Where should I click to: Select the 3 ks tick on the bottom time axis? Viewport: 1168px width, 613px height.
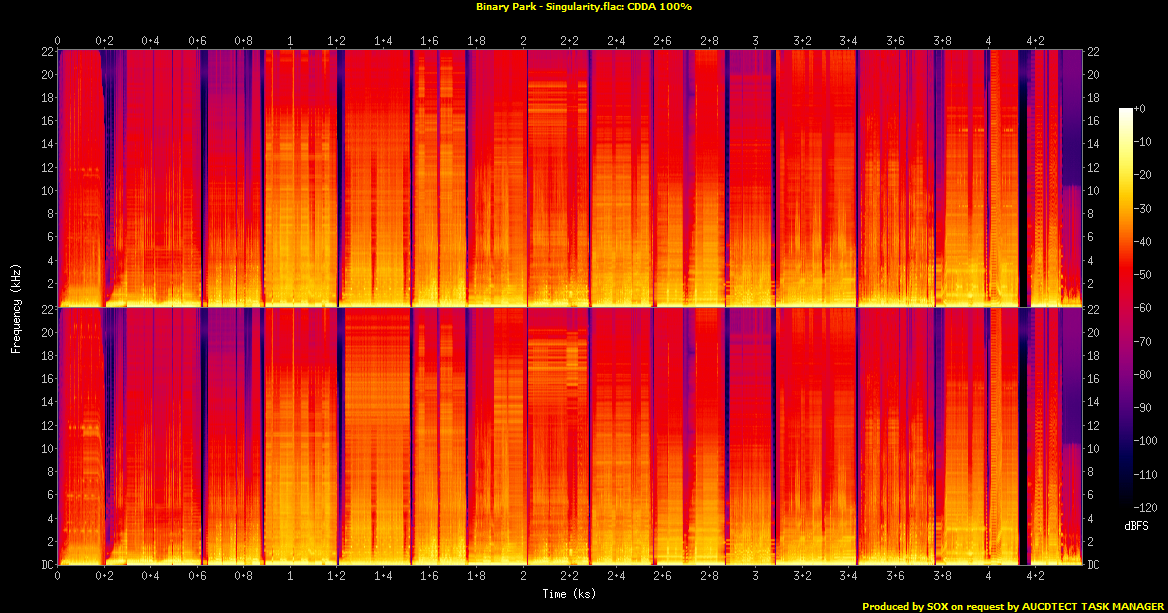tap(756, 577)
